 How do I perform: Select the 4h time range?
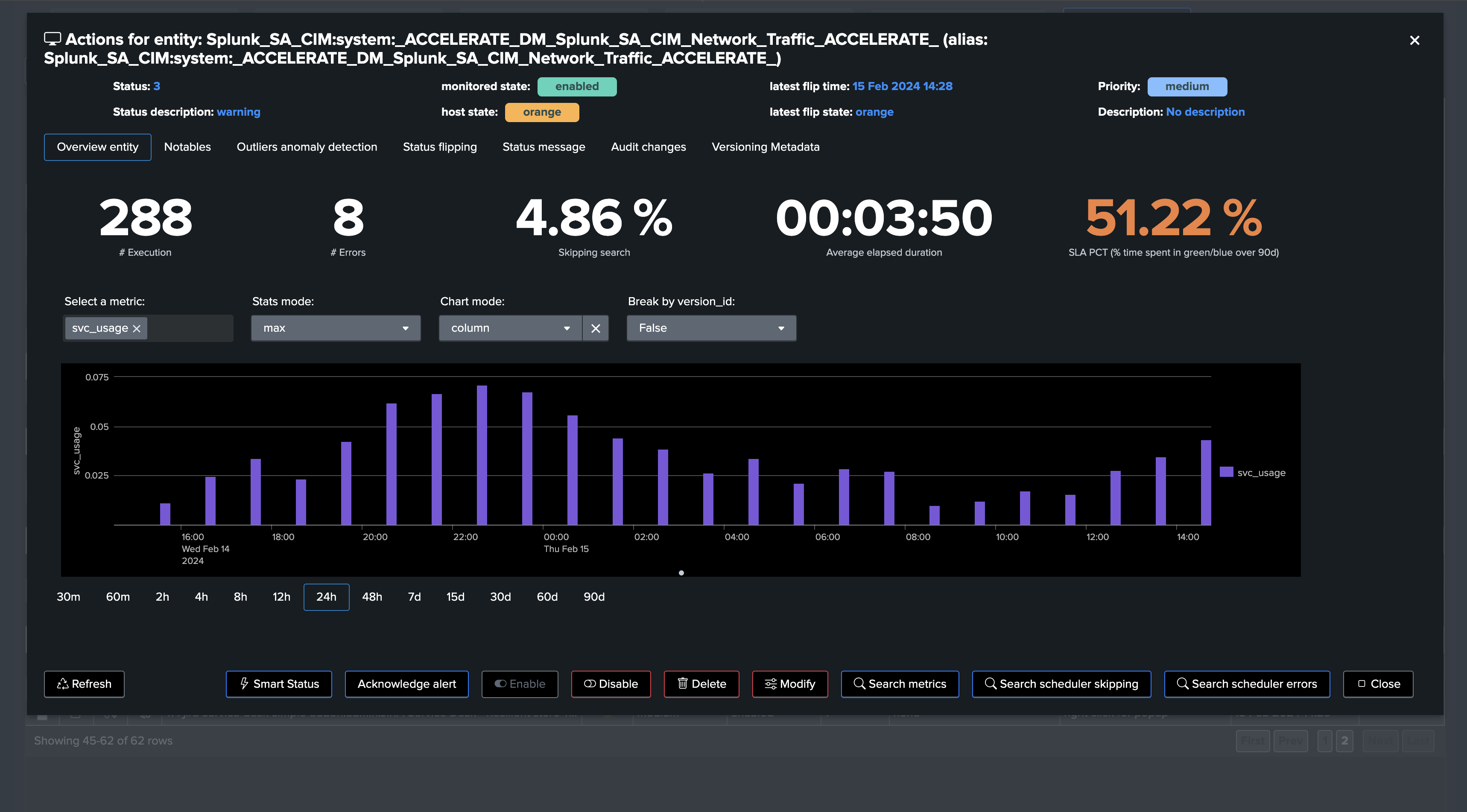(x=202, y=597)
